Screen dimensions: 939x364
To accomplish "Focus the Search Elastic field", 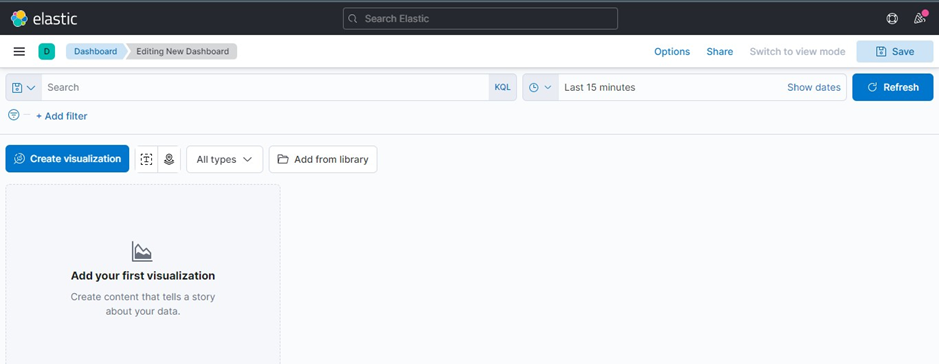I will (480, 19).
